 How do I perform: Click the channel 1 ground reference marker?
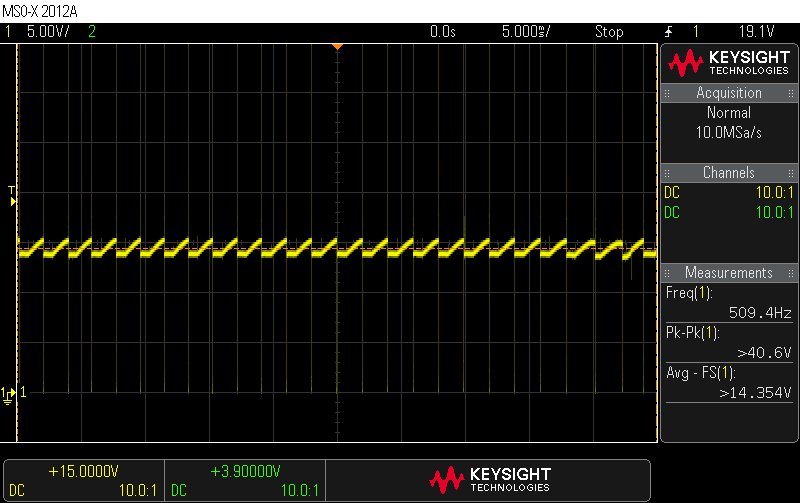(9, 394)
